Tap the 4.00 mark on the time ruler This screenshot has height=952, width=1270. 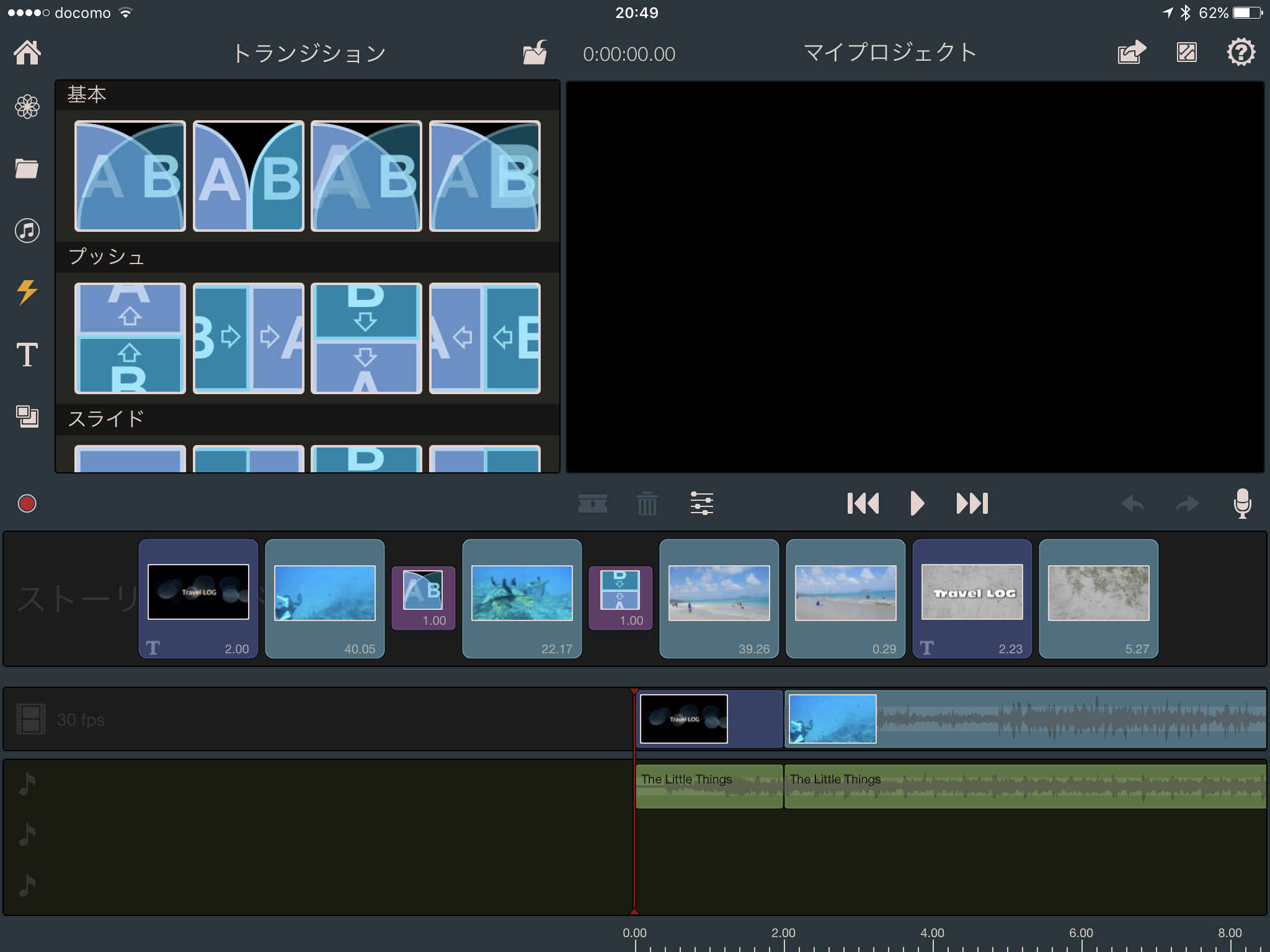click(932, 933)
